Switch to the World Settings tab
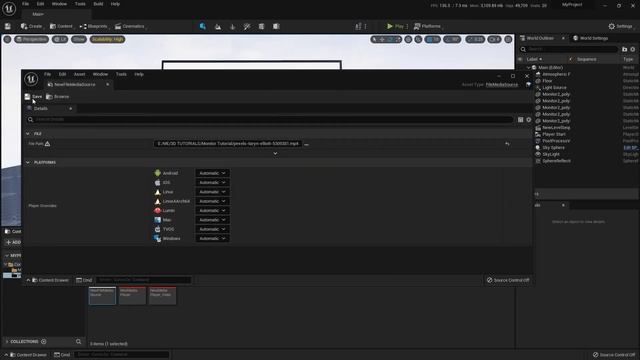The height and width of the screenshot is (360, 640). [x=591, y=38]
